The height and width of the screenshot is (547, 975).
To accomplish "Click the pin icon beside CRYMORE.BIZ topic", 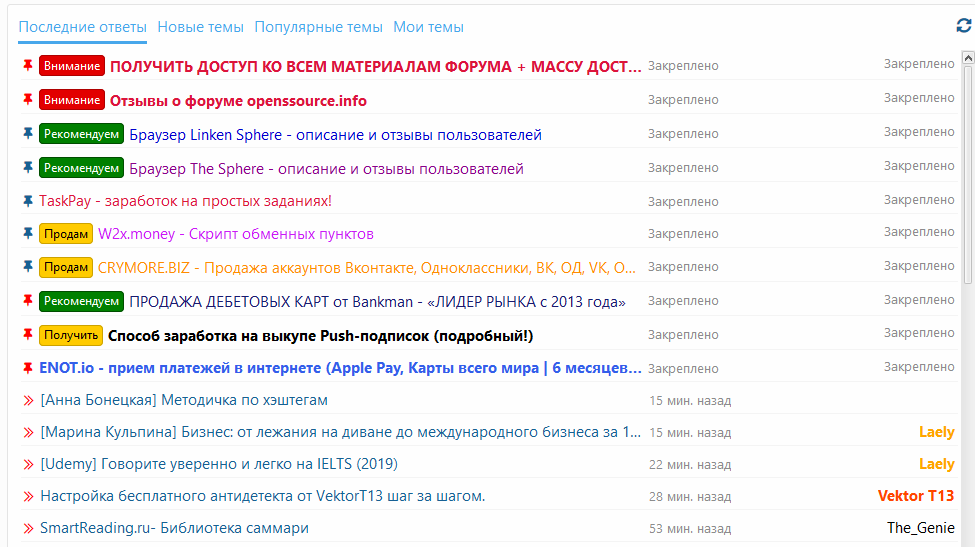I will (x=28, y=267).
